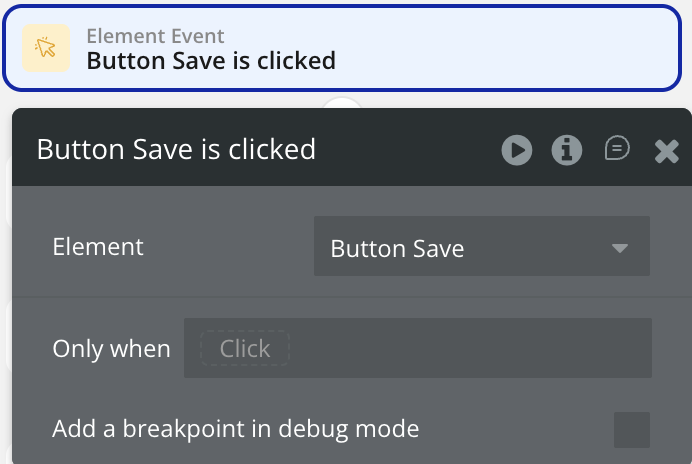Image resolution: width=692 pixels, height=464 pixels.
Task: Click the empty area of the Only when field
Action: [470, 349]
